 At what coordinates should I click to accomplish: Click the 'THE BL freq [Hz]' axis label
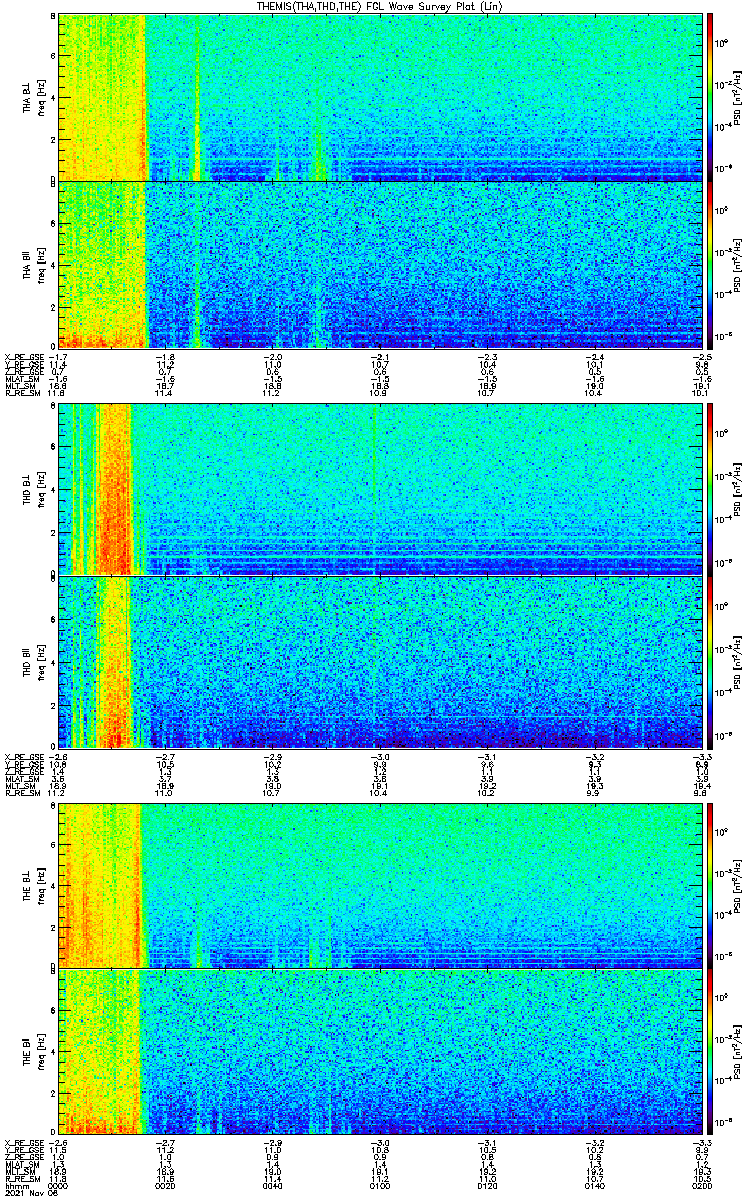point(32,885)
